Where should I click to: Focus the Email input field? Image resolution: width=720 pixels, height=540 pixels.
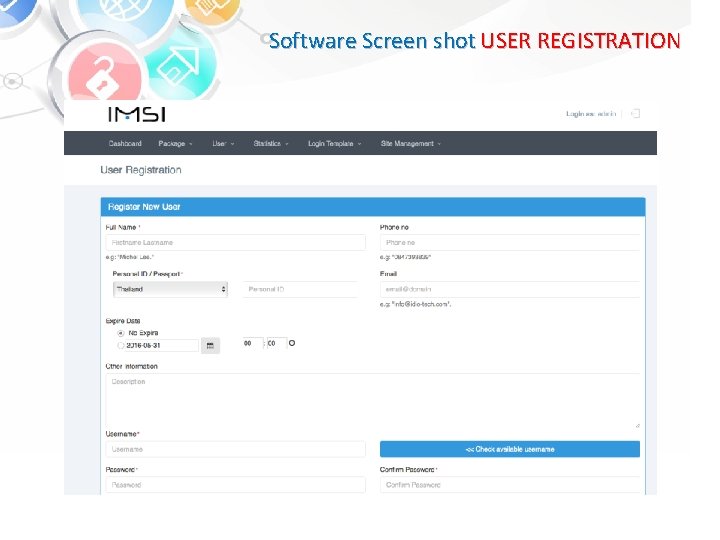[510, 289]
